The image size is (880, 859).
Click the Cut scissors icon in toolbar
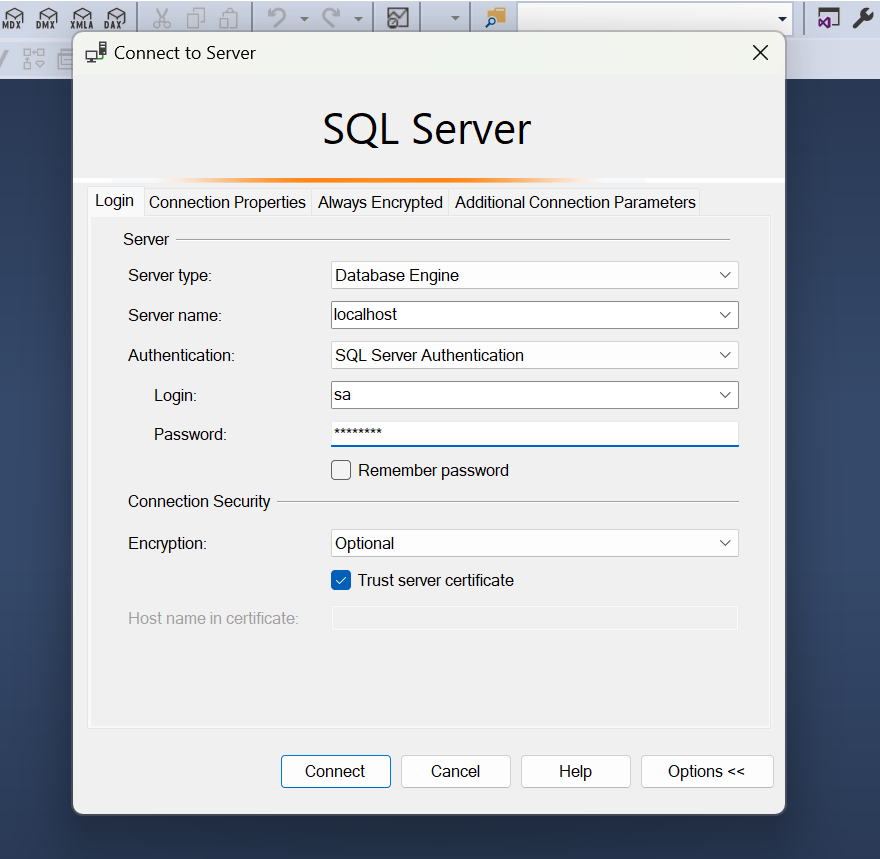point(162,18)
